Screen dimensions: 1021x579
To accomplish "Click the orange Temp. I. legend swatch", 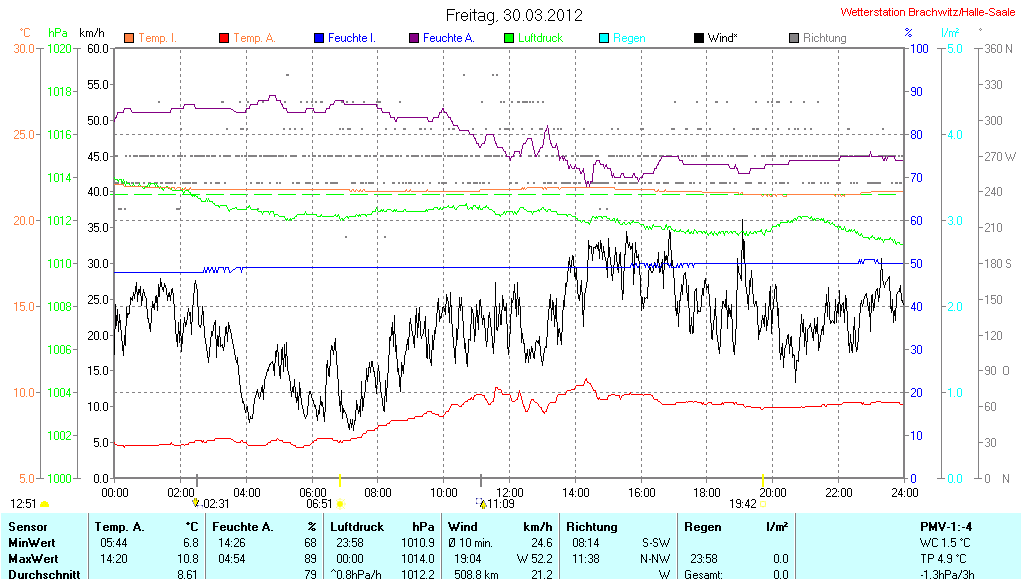I will click(x=129, y=38).
